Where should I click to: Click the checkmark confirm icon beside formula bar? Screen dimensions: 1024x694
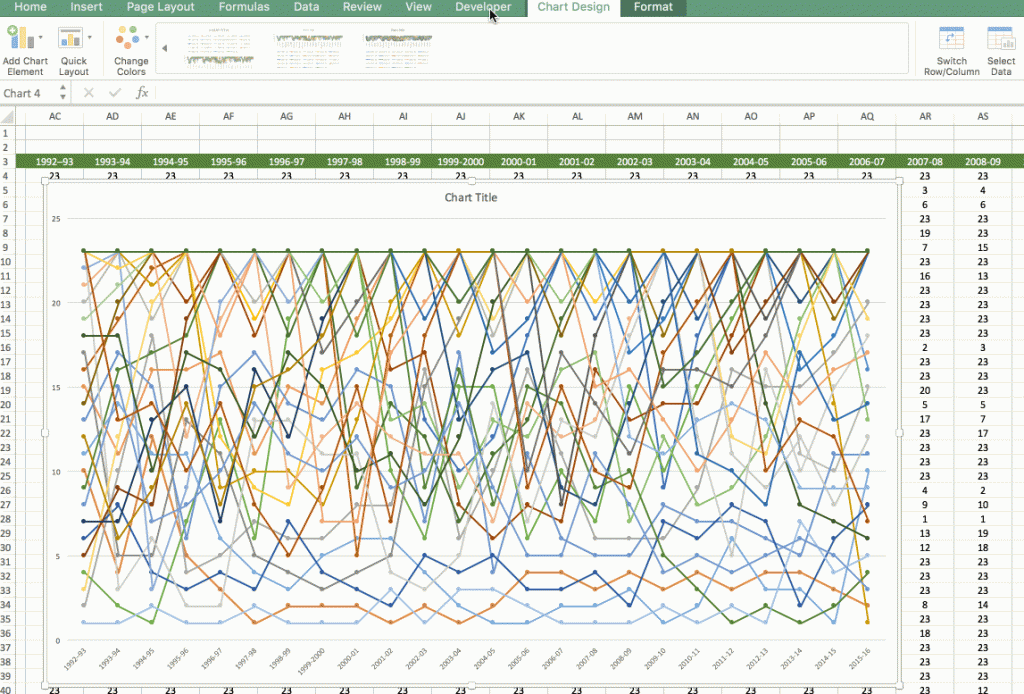point(114,92)
